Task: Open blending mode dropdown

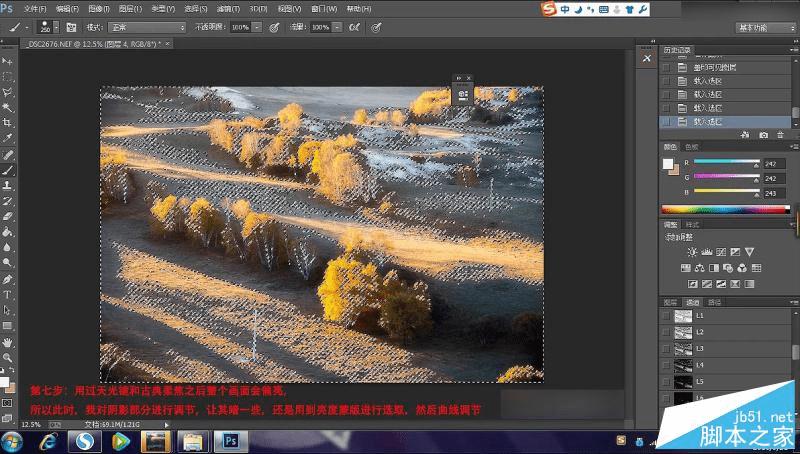Action: pos(147,28)
